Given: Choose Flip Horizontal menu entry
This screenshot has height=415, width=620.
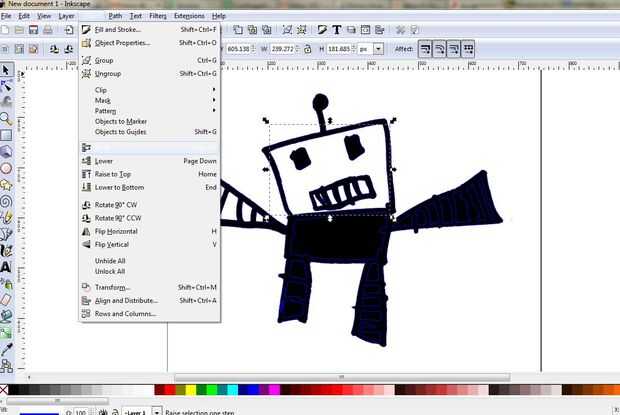Looking at the screenshot, I should tap(149, 231).
